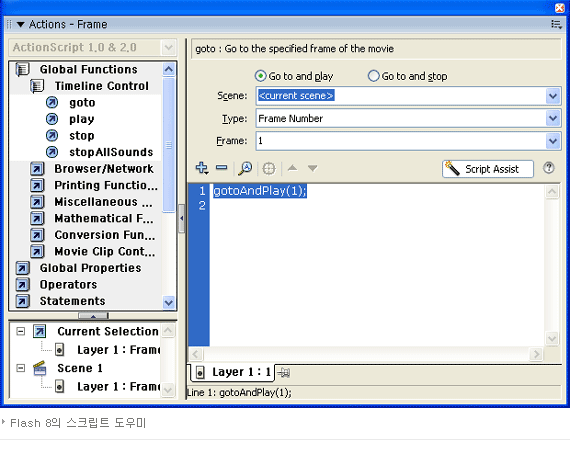
Task: Click the pin script icon beside Layer 1 tab
Action: click(x=284, y=373)
